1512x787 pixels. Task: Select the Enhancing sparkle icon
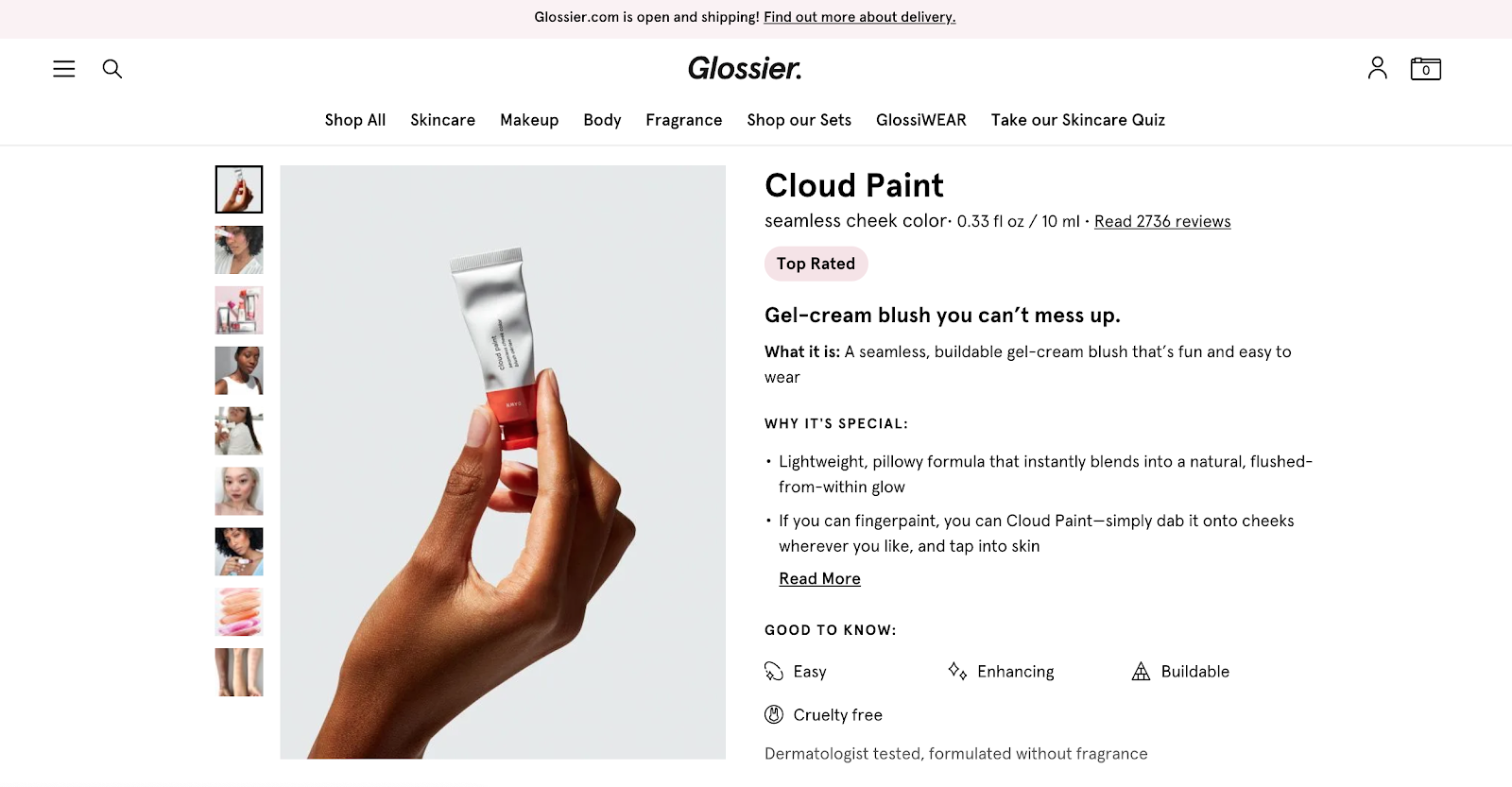click(956, 671)
